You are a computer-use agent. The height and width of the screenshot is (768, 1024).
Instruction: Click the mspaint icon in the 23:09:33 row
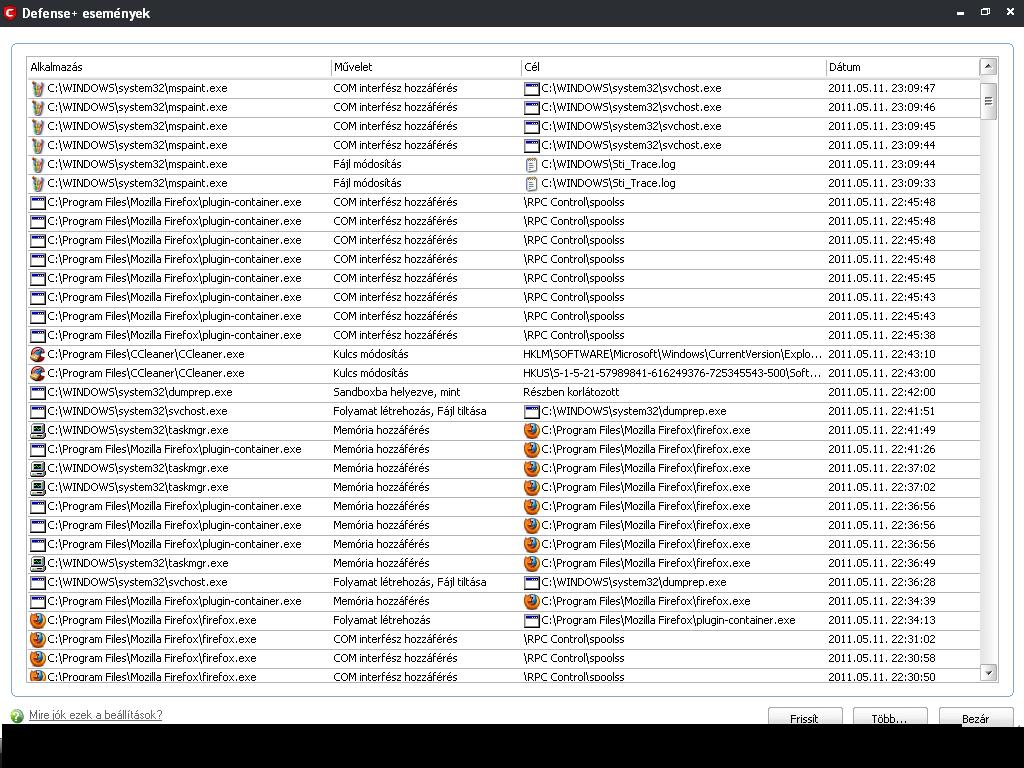pos(38,184)
